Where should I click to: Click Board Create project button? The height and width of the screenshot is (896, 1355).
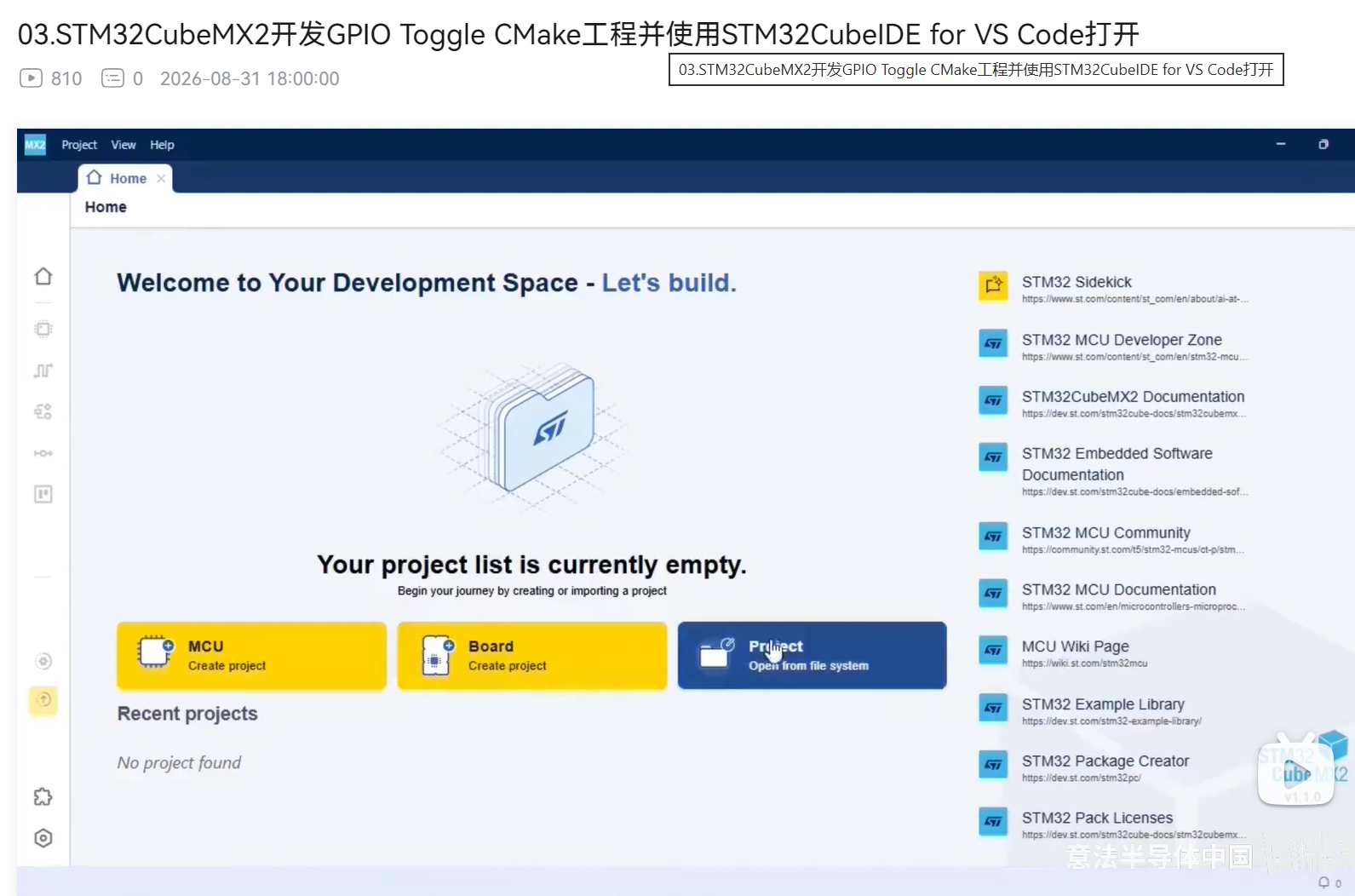tap(532, 655)
